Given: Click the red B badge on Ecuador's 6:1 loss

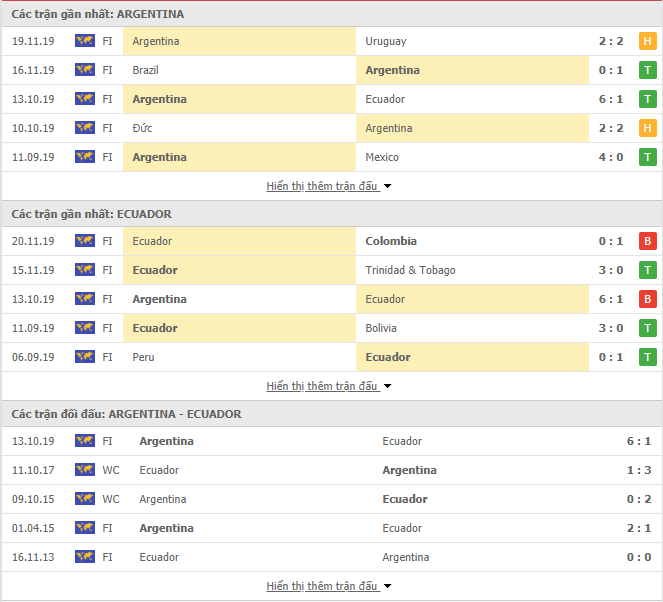Looking at the screenshot, I should point(647,299).
